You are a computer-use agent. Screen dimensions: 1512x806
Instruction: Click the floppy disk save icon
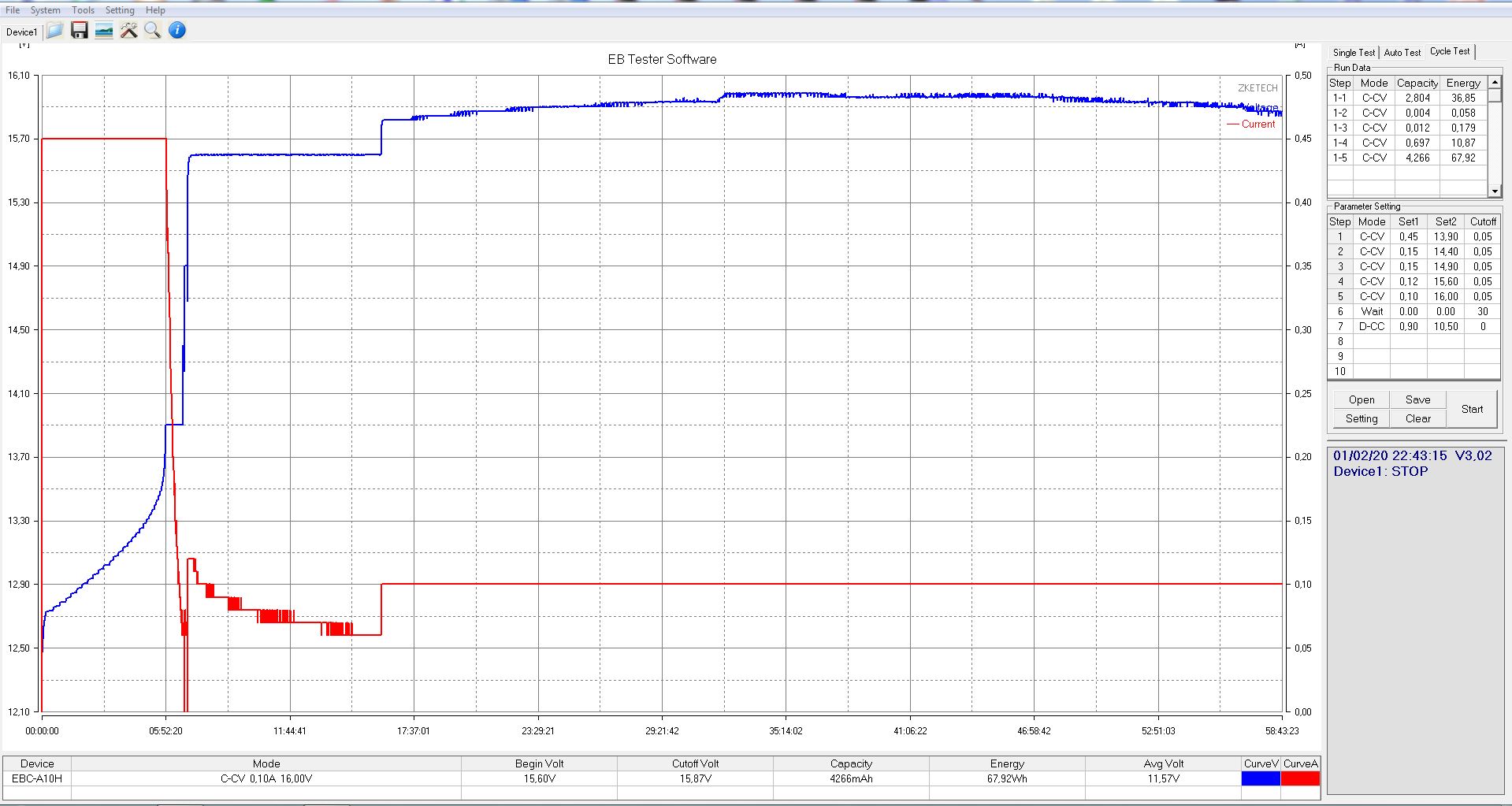click(80, 31)
